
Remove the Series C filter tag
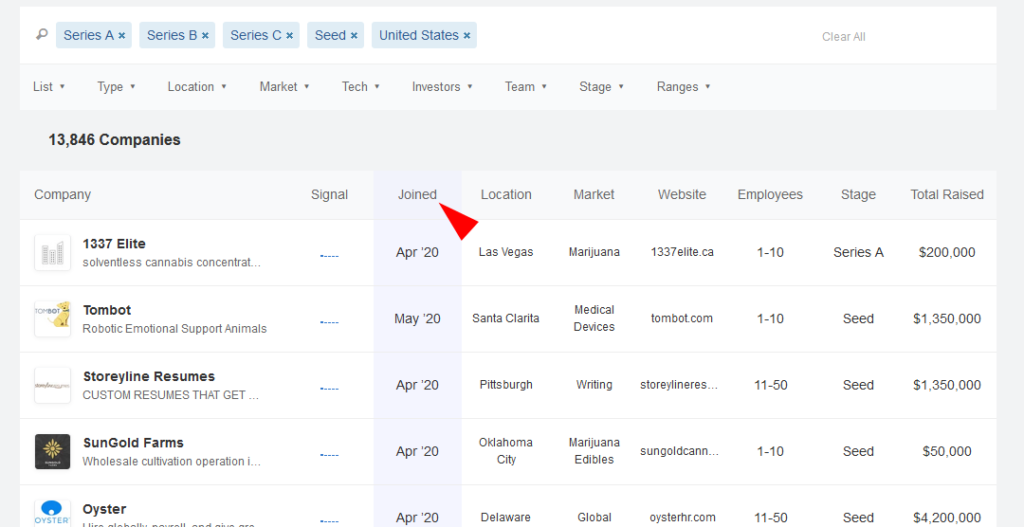tap(289, 36)
